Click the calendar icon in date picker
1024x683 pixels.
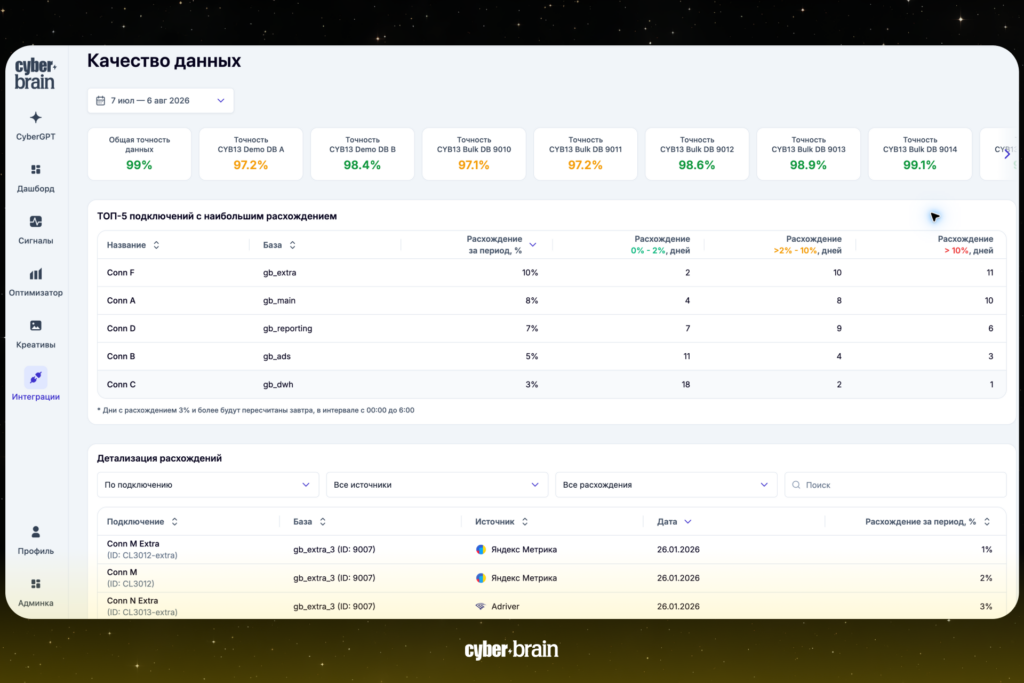pos(101,101)
